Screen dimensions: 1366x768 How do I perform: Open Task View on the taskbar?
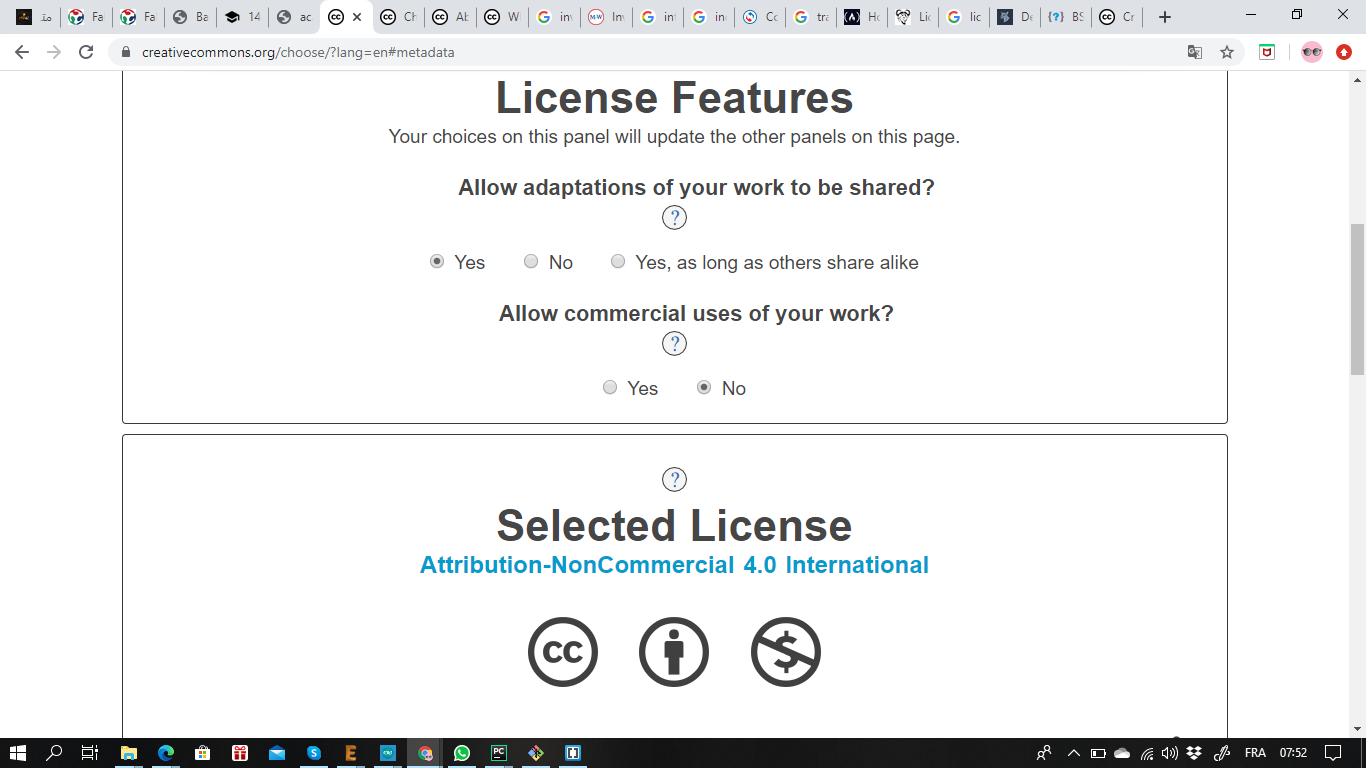pos(90,753)
